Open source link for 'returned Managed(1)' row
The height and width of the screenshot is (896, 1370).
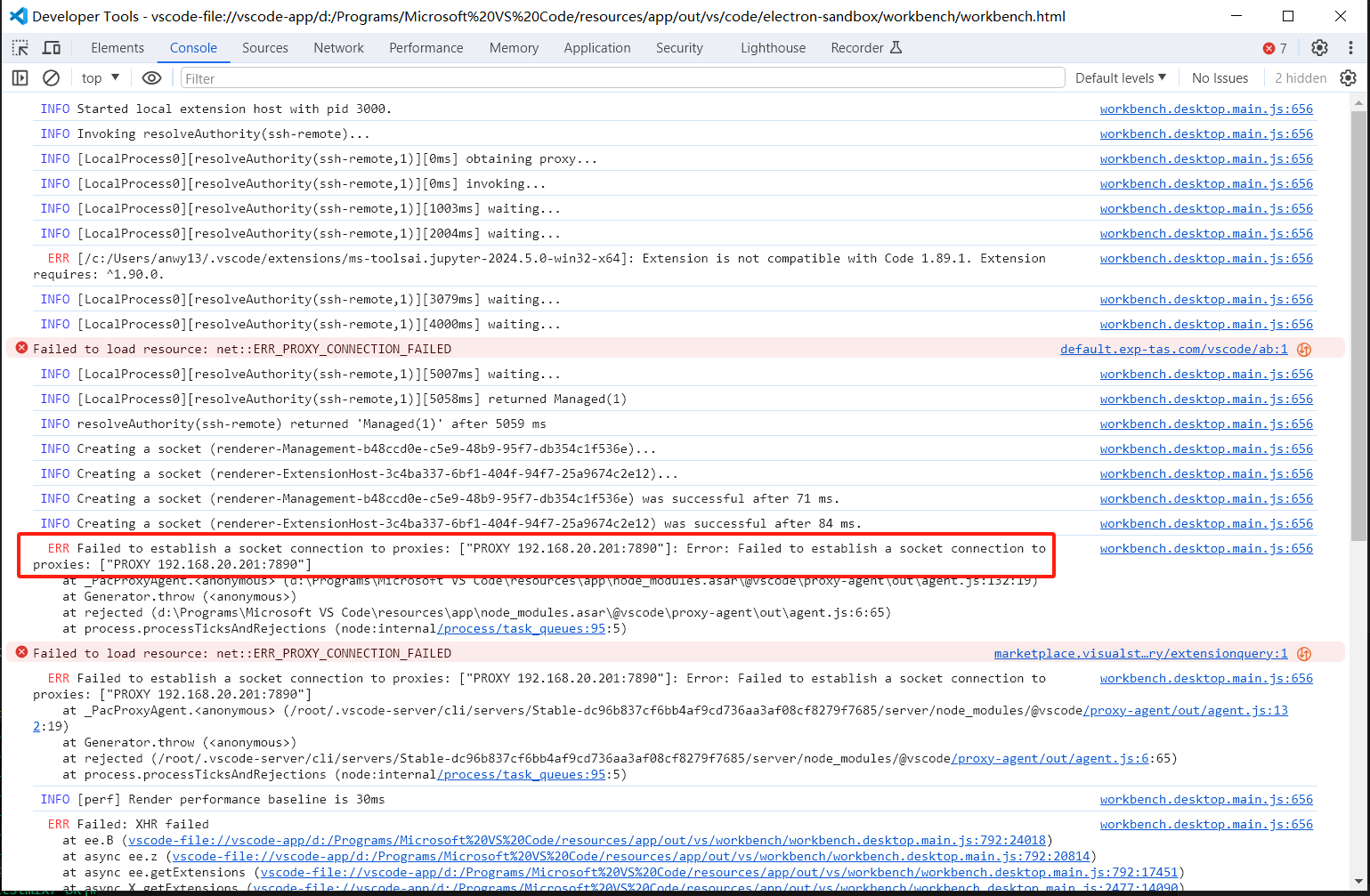pyautogui.click(x=1206, y=399)
